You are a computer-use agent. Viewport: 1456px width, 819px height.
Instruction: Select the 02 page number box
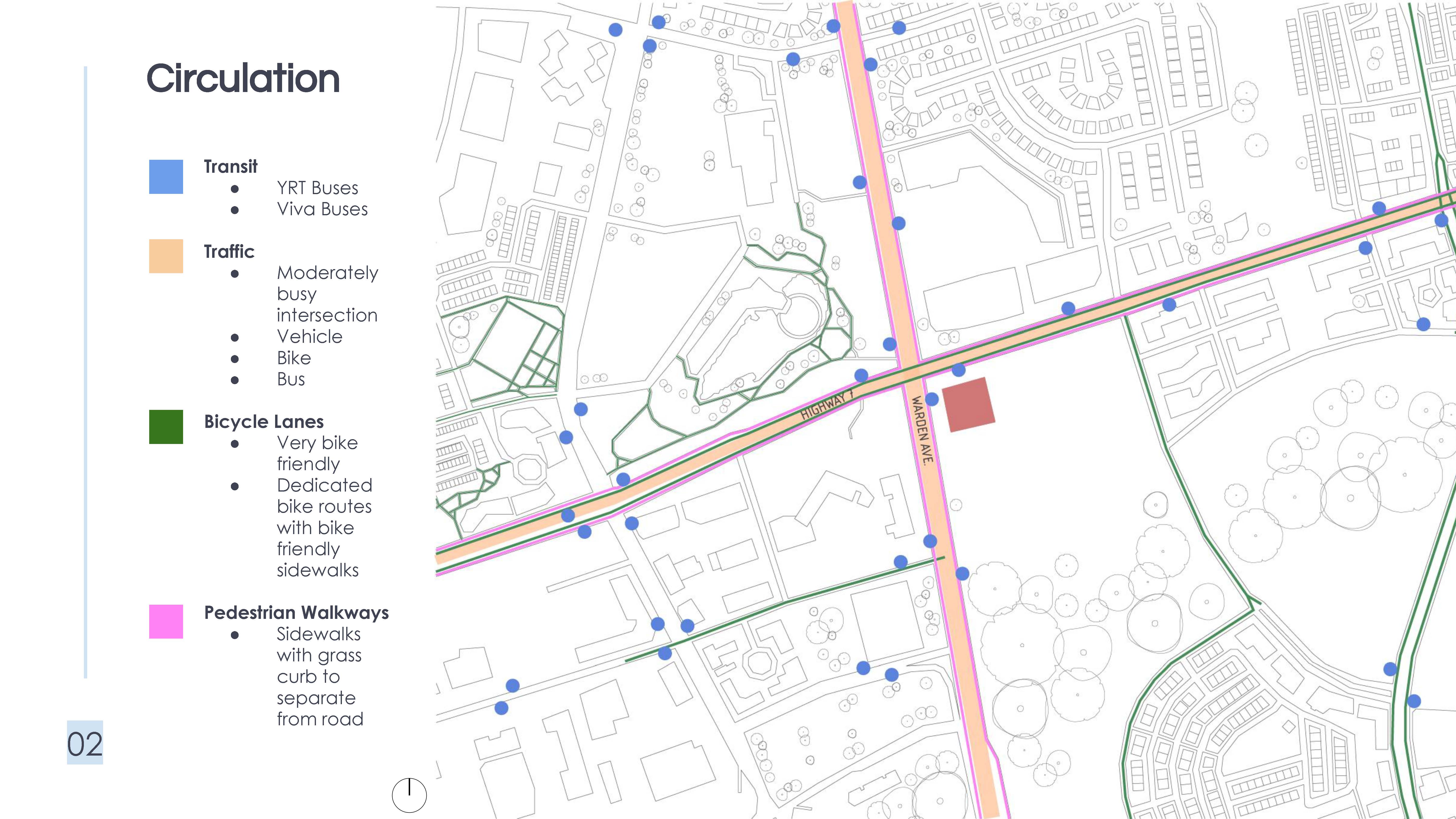pos(85,743)
